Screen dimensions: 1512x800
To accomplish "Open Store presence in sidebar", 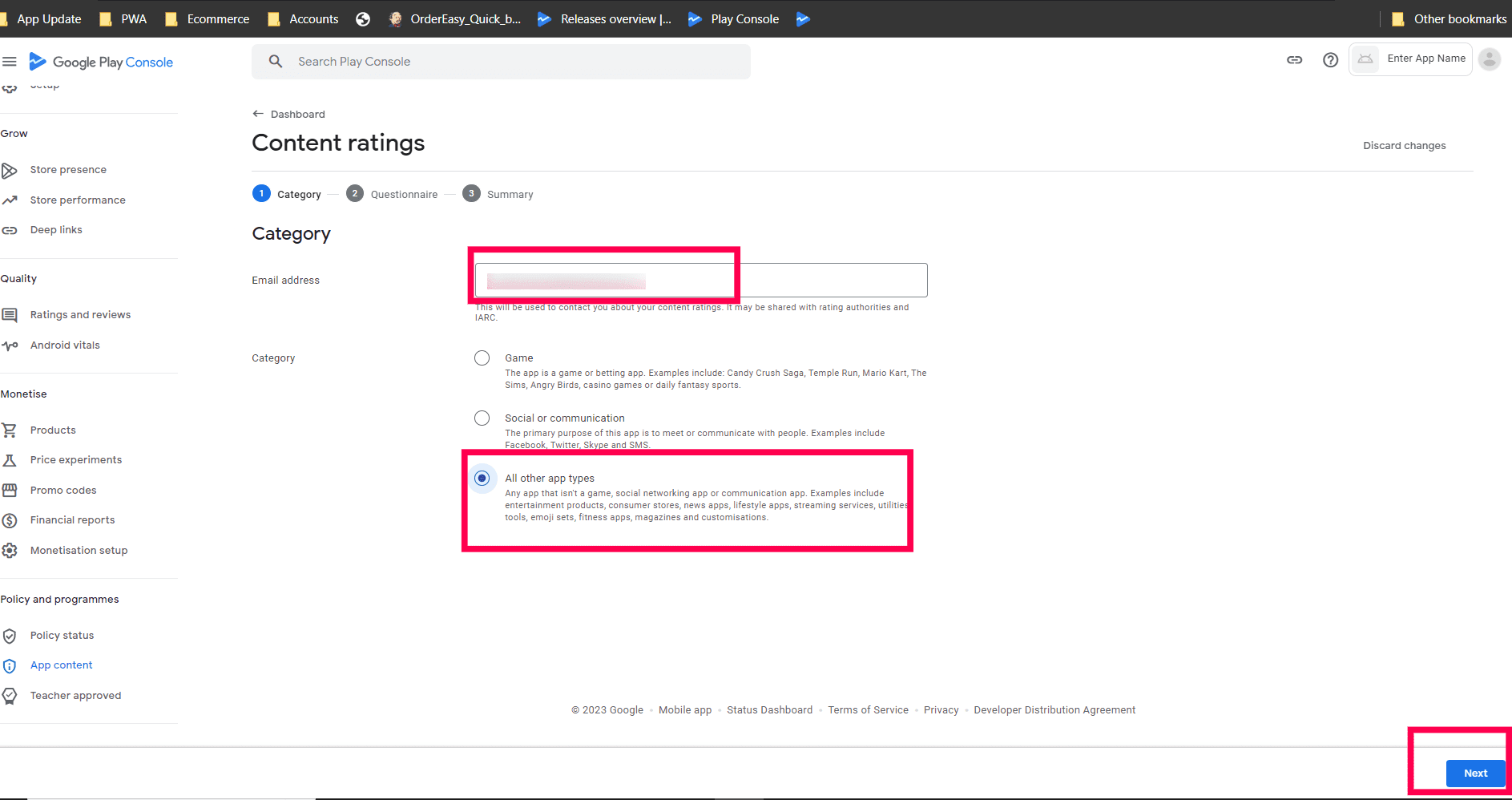I will point(68,170).
